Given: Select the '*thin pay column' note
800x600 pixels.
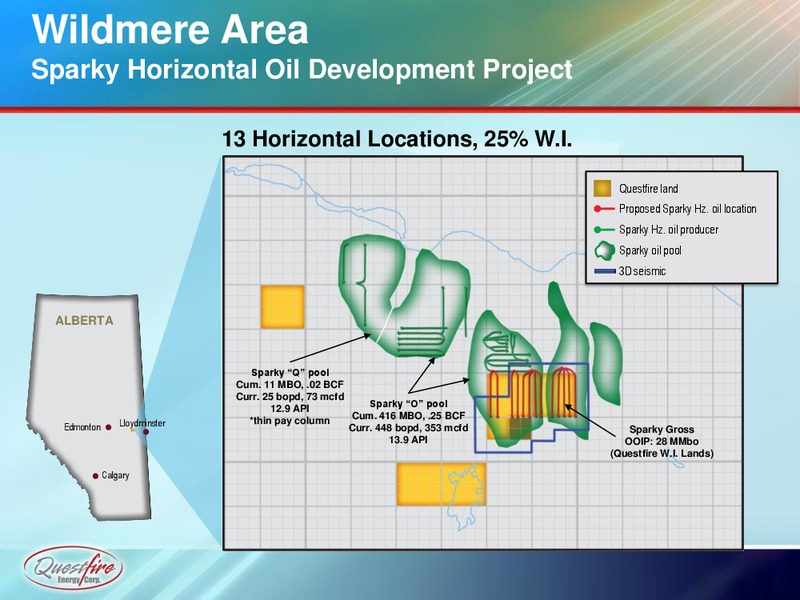Looking at the screenshot, I should coord(290,421).
